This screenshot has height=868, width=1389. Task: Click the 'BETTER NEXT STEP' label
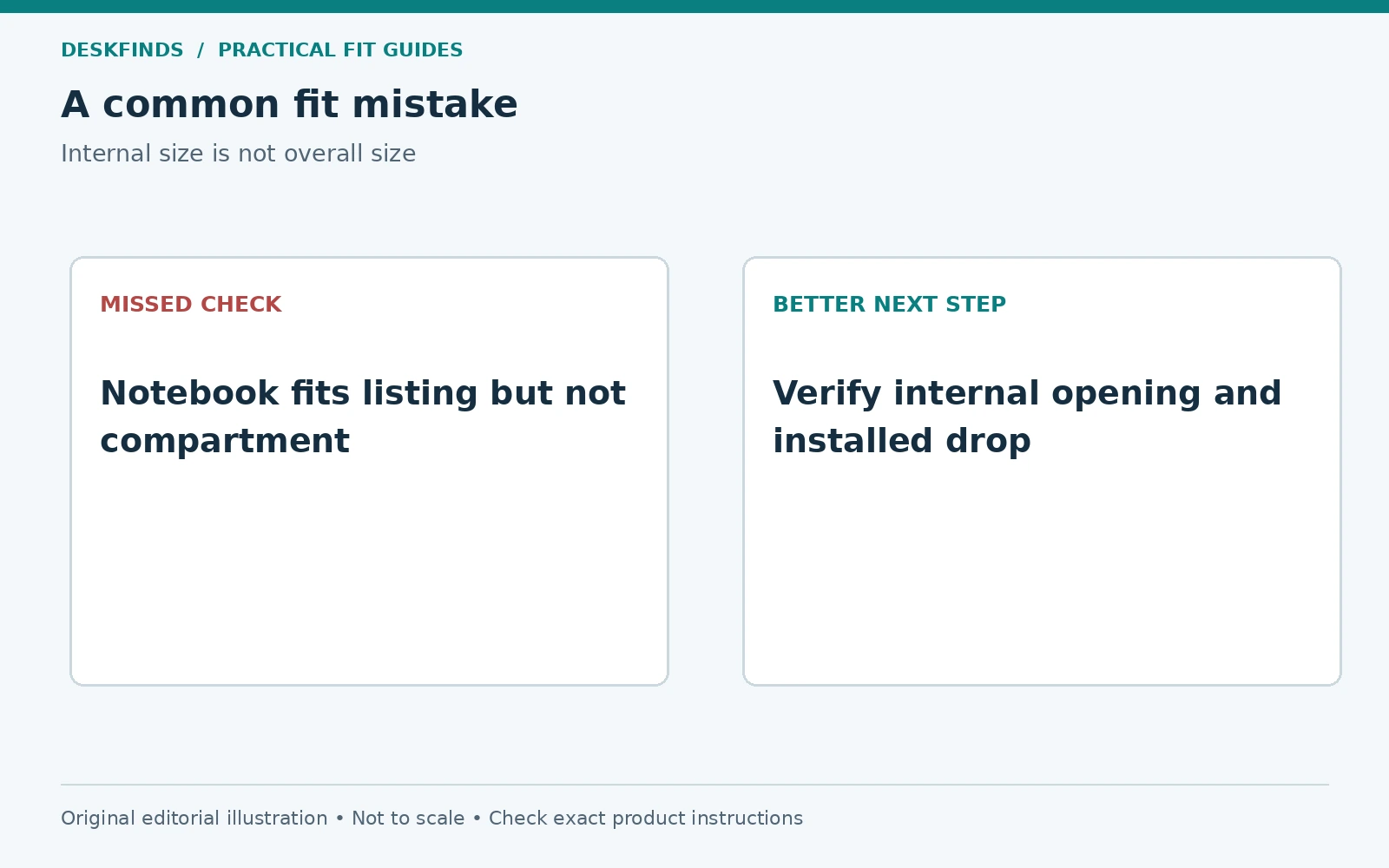point(890,305)
